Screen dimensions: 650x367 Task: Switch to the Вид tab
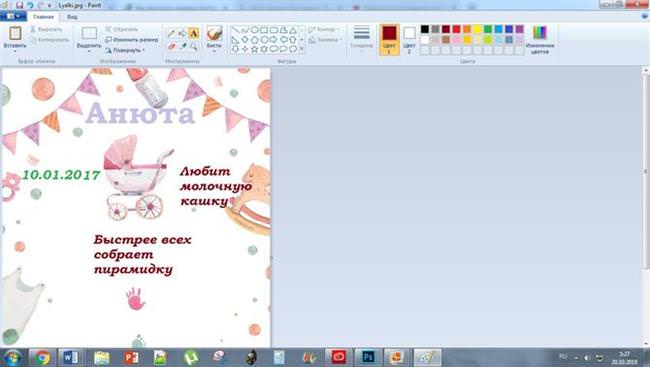click(72, 17)
